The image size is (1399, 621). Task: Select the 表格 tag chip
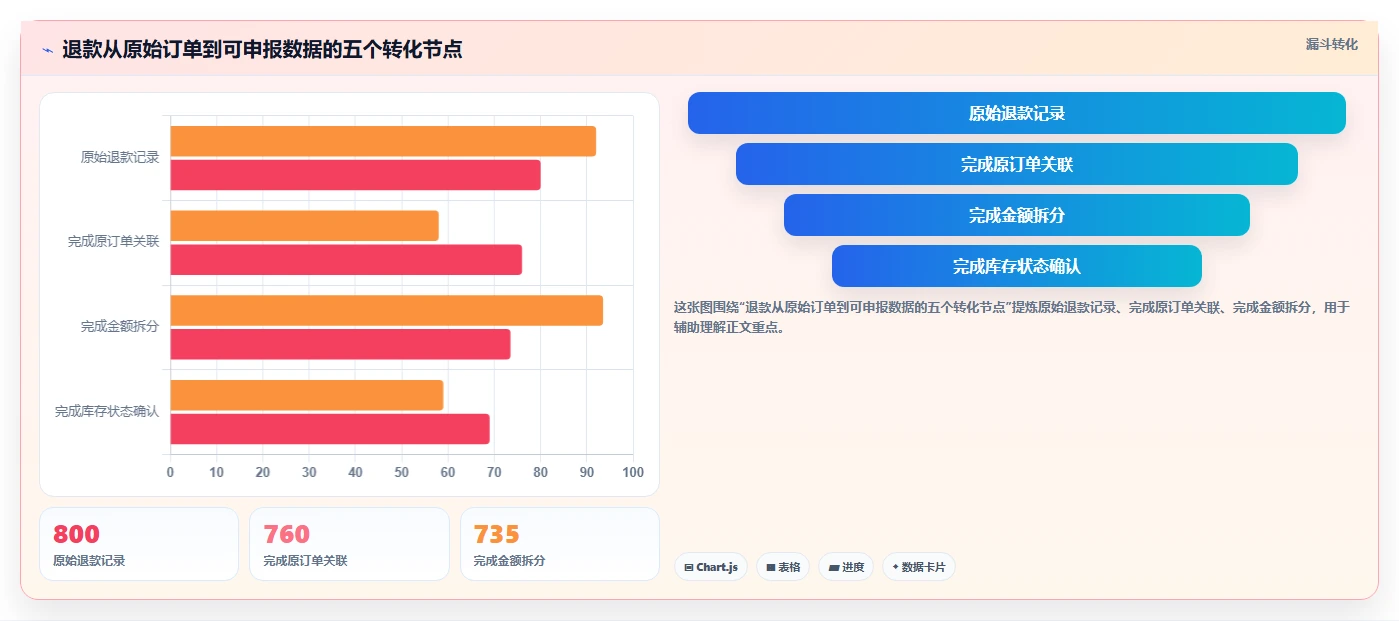[782, 567]
